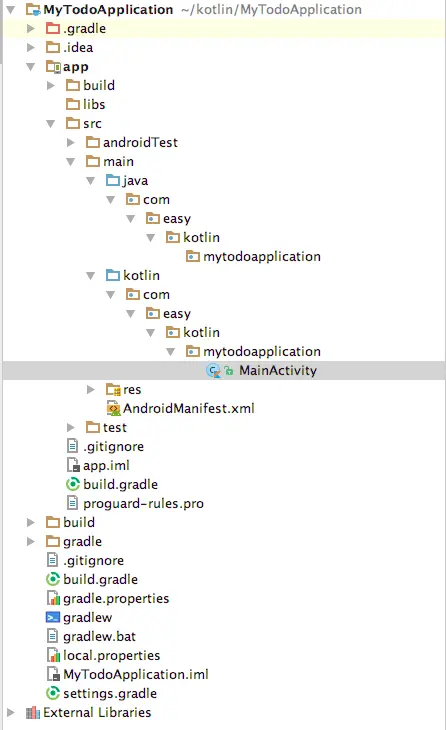Click the settings.gradle Gradle icon
This screenshot has height=730, width=446.
tap(53, 693)
